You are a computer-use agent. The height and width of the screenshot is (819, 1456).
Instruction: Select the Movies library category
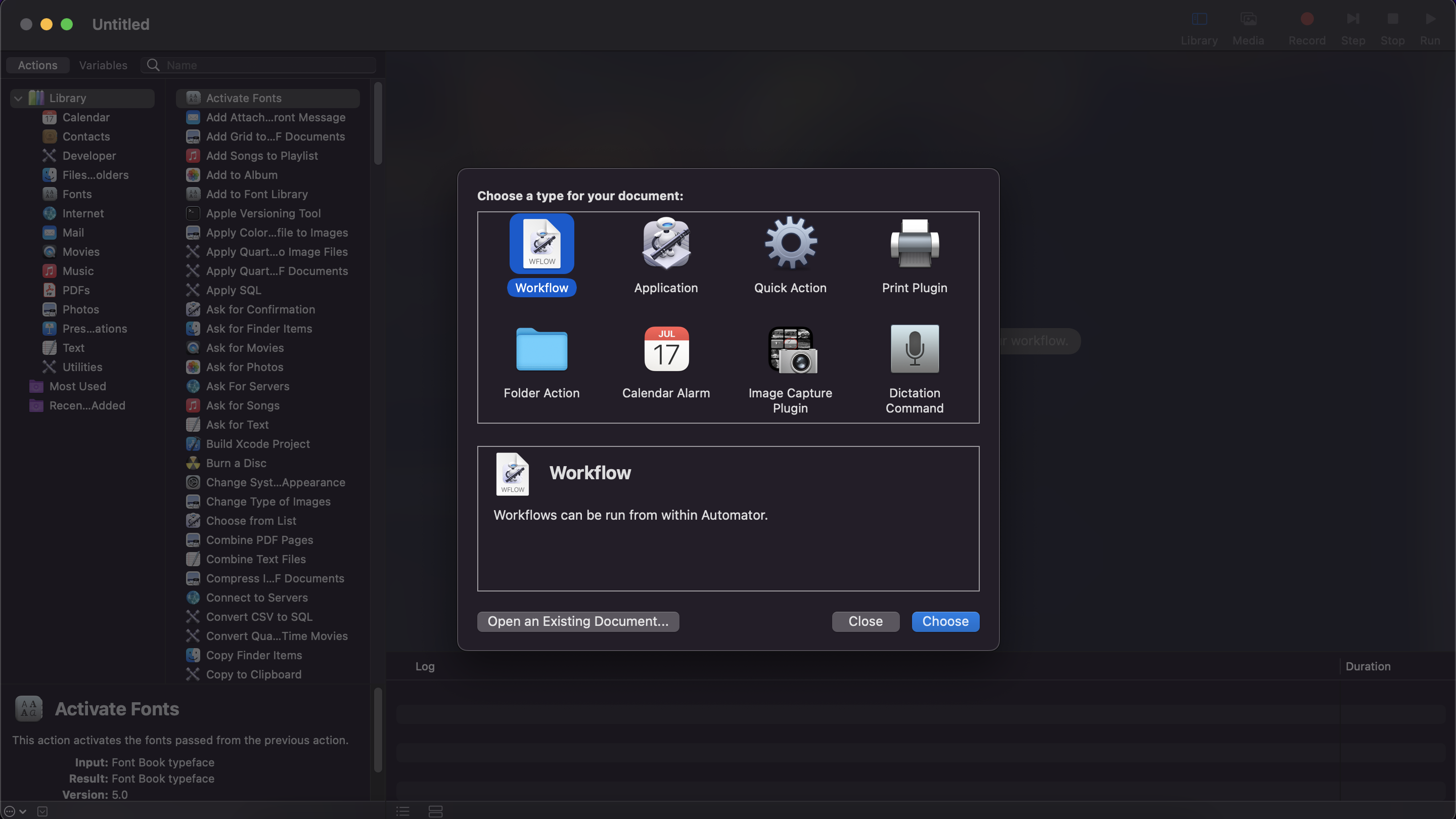(81, 252)
